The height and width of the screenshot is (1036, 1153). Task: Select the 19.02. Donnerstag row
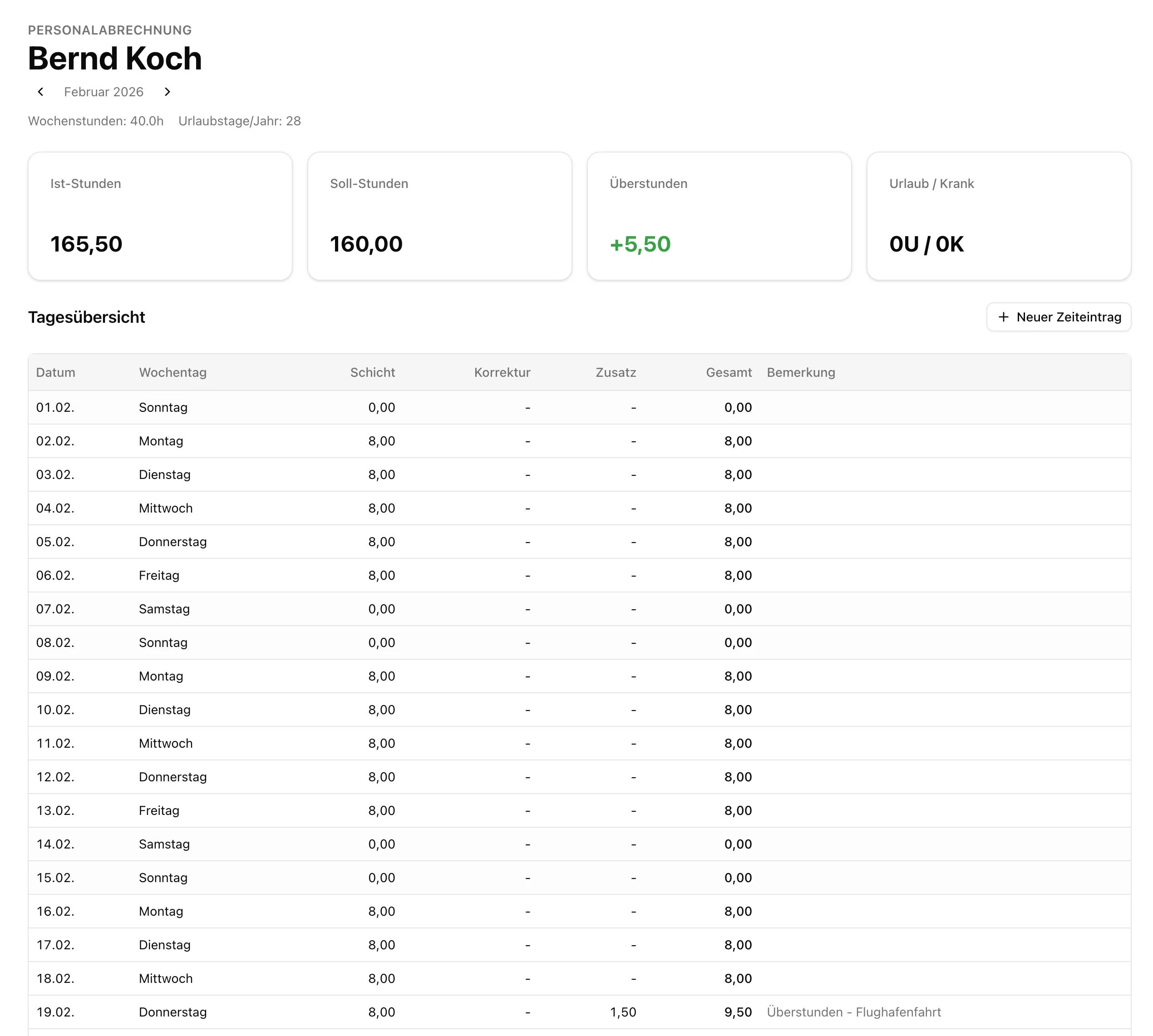coord(172,1012)
